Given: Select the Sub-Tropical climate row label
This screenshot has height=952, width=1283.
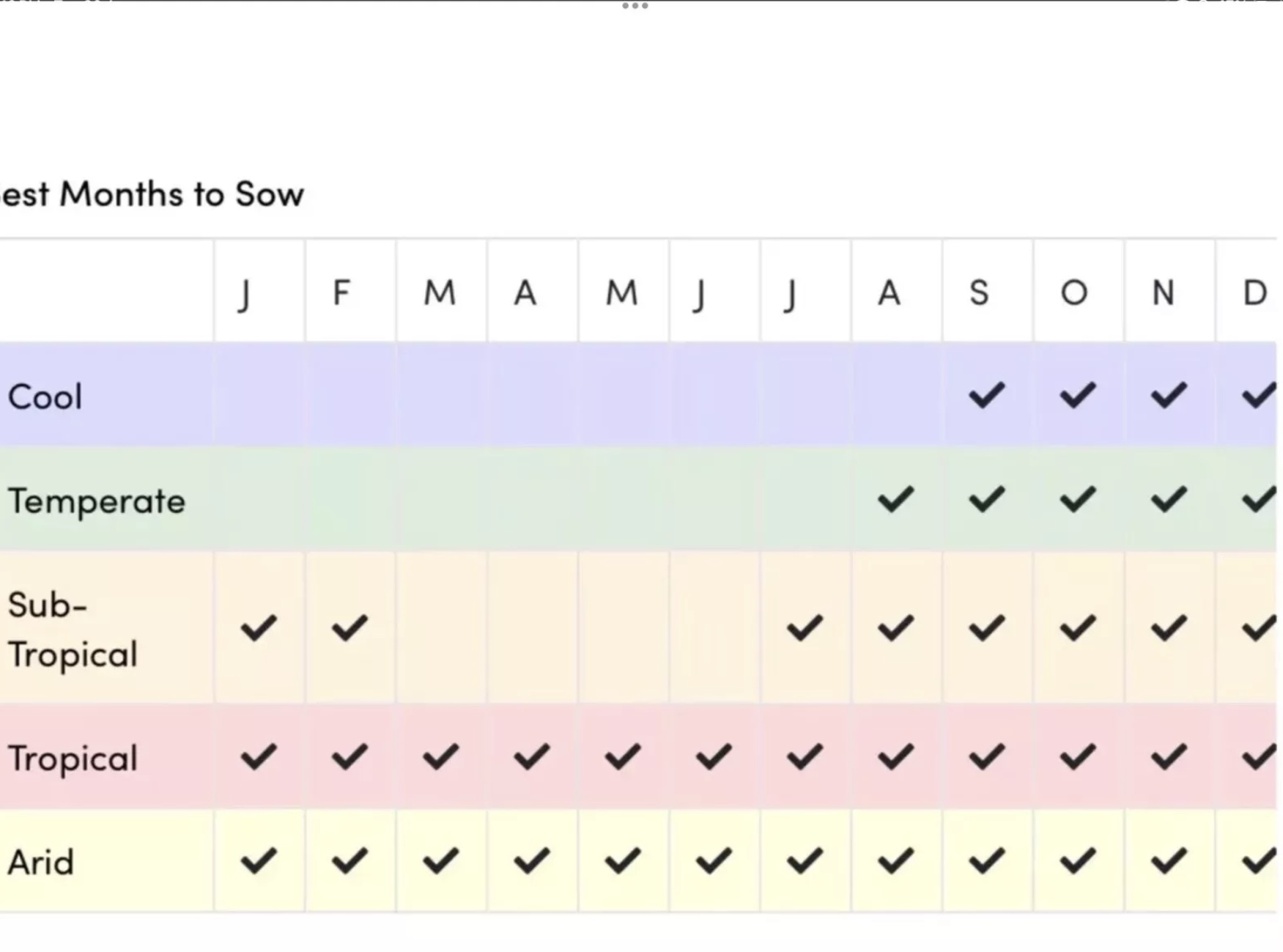Looking at the screenshot, I should [73, 630].
